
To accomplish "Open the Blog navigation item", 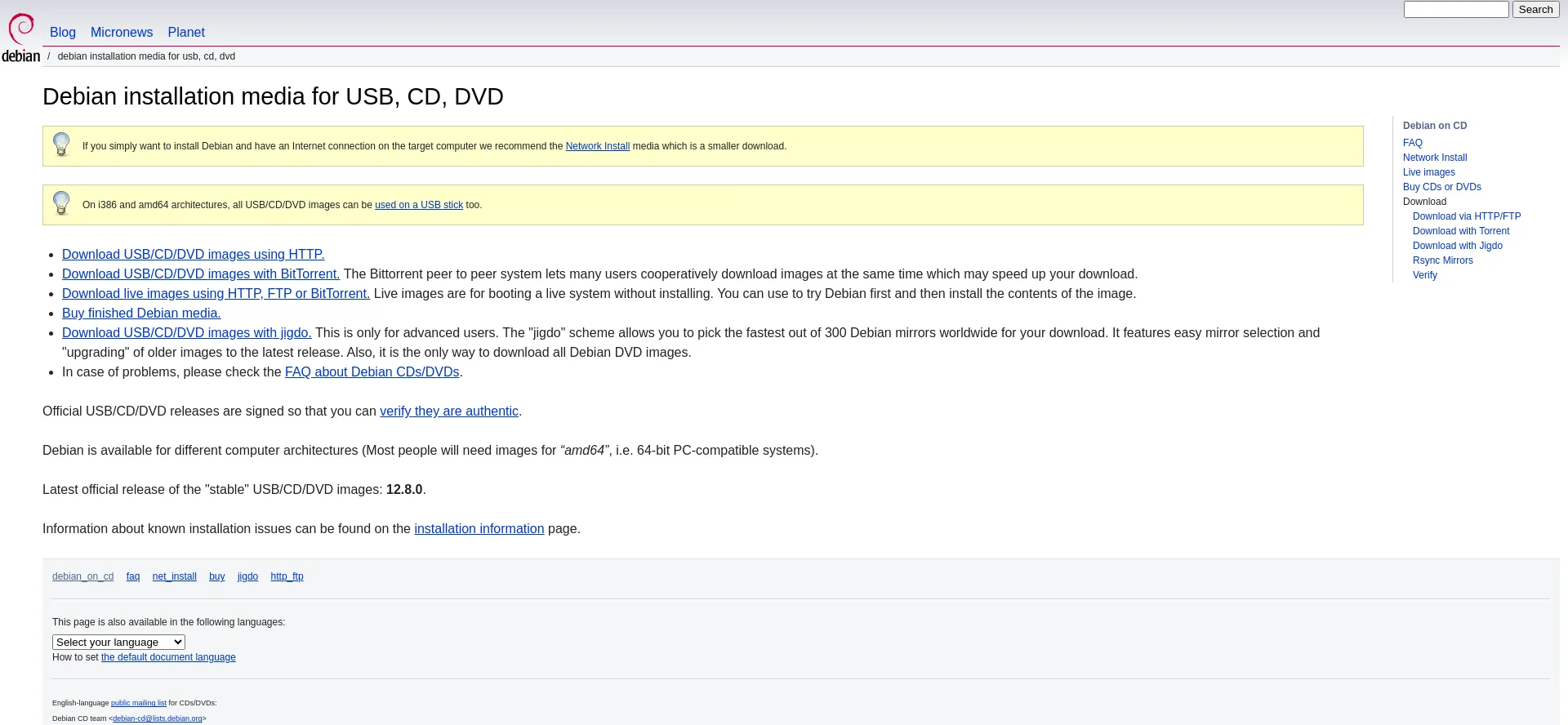I will click(63, 32).
